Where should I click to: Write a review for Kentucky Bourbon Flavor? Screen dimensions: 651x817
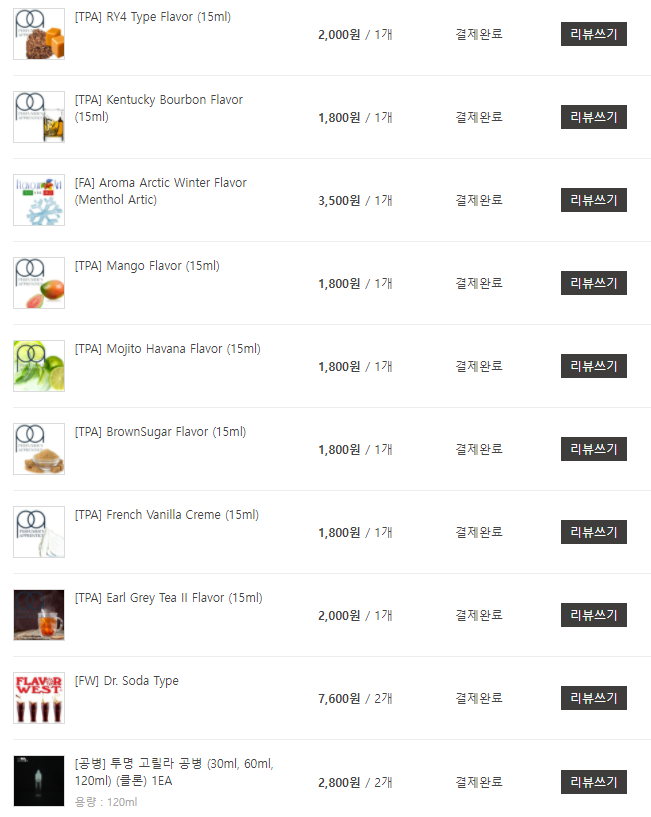pyautogui.click(x=593, y=117)
